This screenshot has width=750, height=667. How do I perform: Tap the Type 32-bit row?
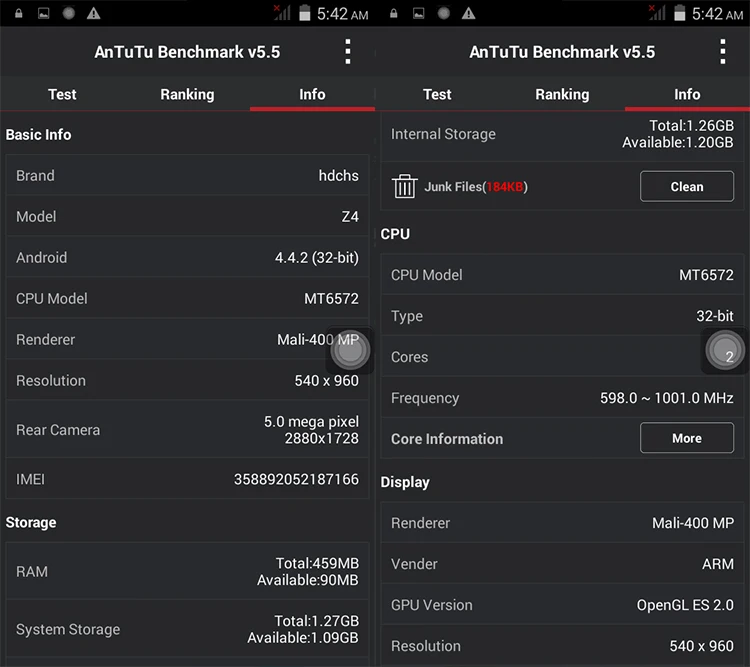click(562, 315)
